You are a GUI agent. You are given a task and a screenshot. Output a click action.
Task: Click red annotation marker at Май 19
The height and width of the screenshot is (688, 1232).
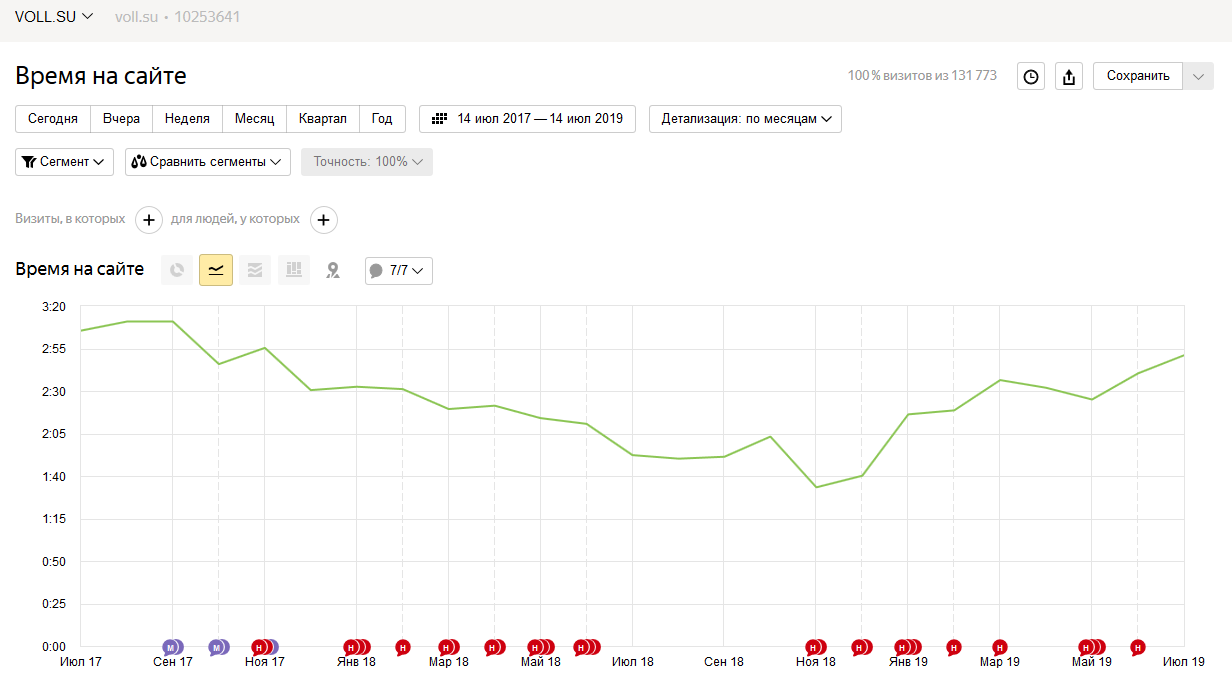[x=1086, y=648]
